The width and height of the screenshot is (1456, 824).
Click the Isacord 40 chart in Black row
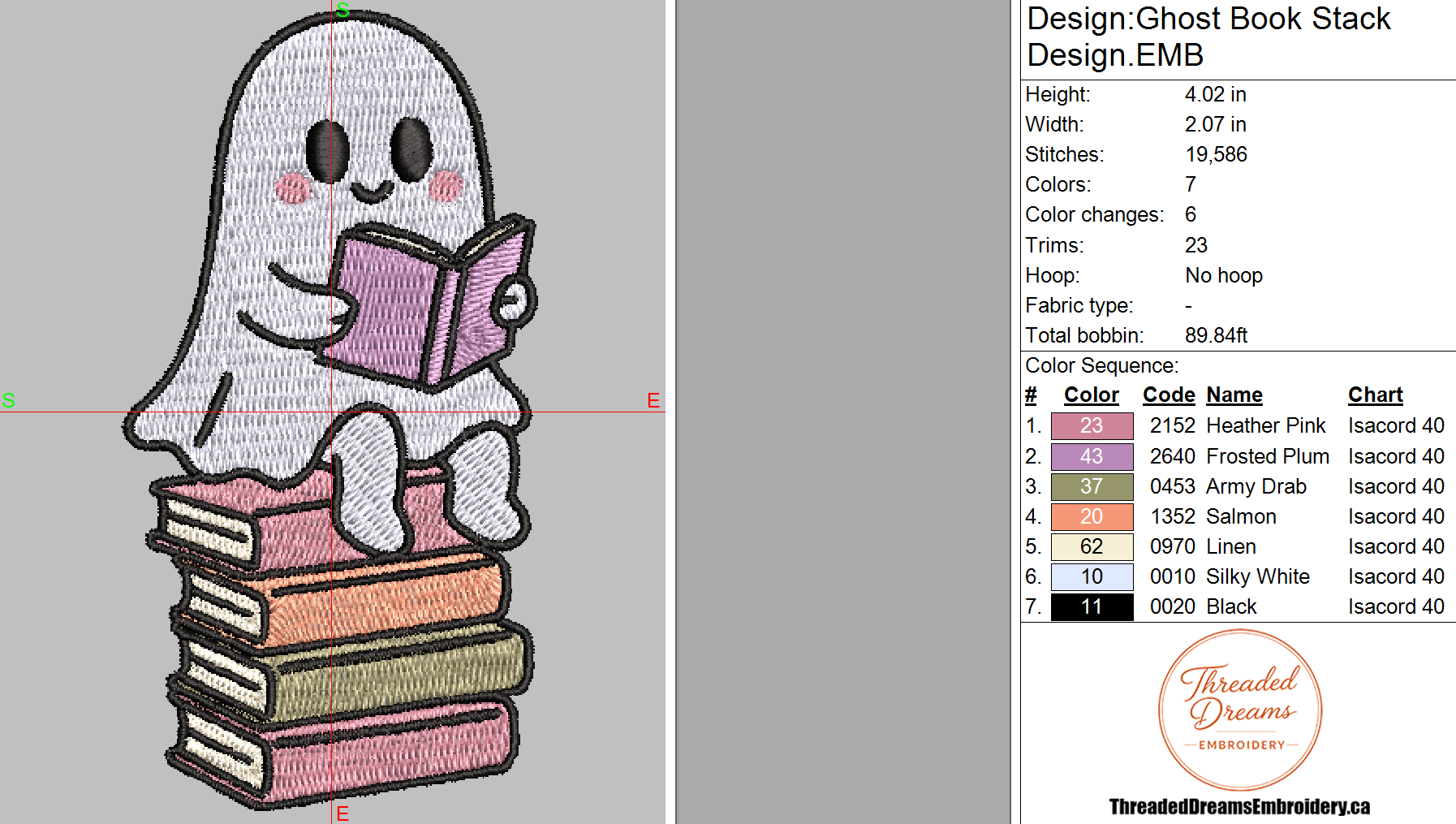(x=1396, y=606)
